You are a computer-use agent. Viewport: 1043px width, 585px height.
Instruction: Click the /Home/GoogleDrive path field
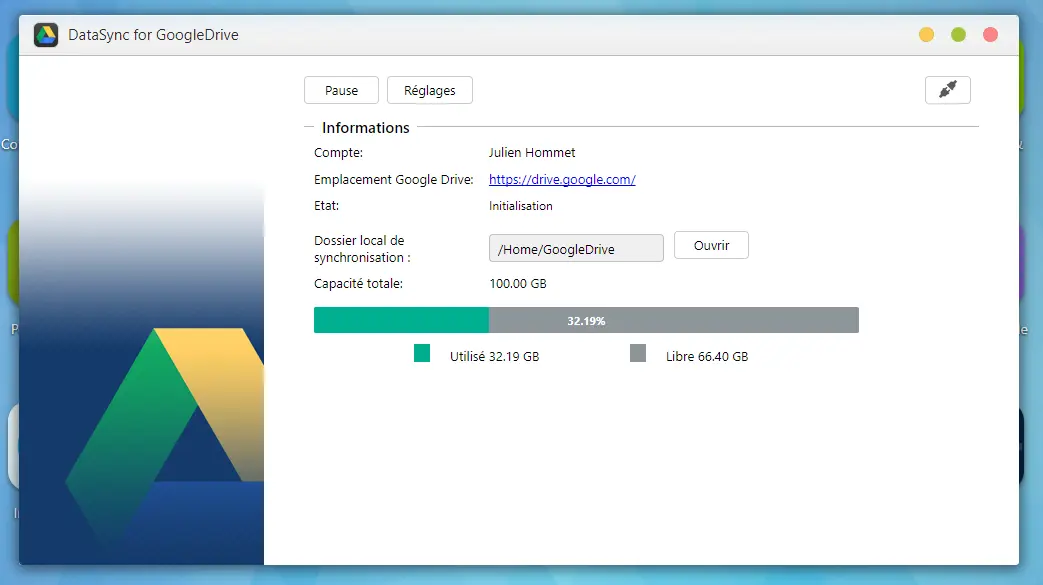click(575, 248)
